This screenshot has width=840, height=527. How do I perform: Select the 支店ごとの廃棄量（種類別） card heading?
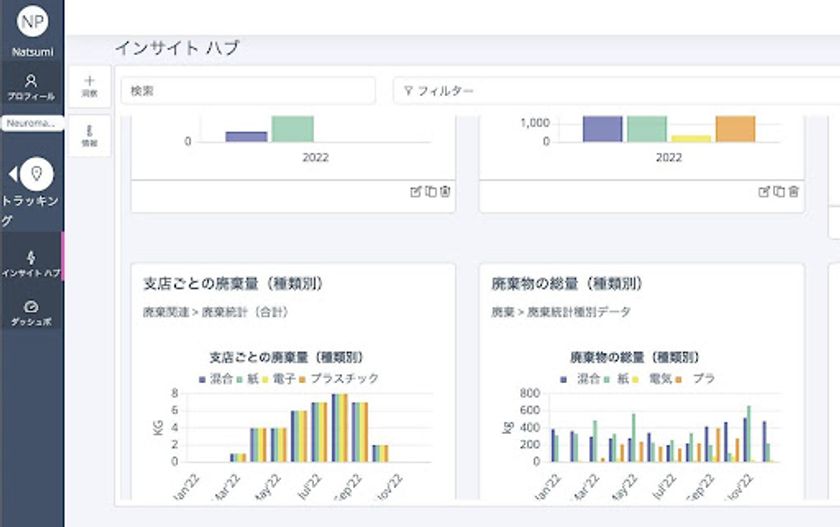[x=234, y=284]
